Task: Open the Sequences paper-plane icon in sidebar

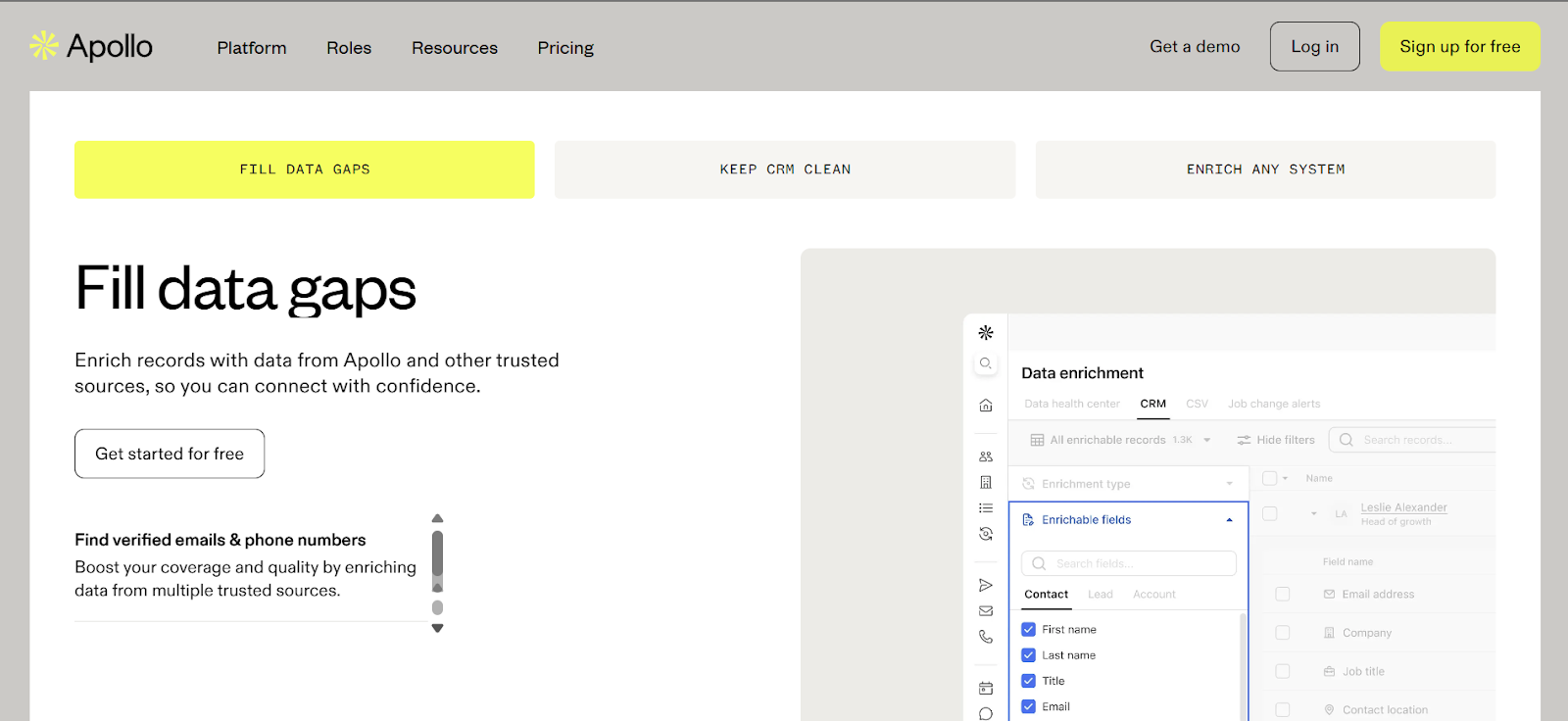Action: point(986,585)
